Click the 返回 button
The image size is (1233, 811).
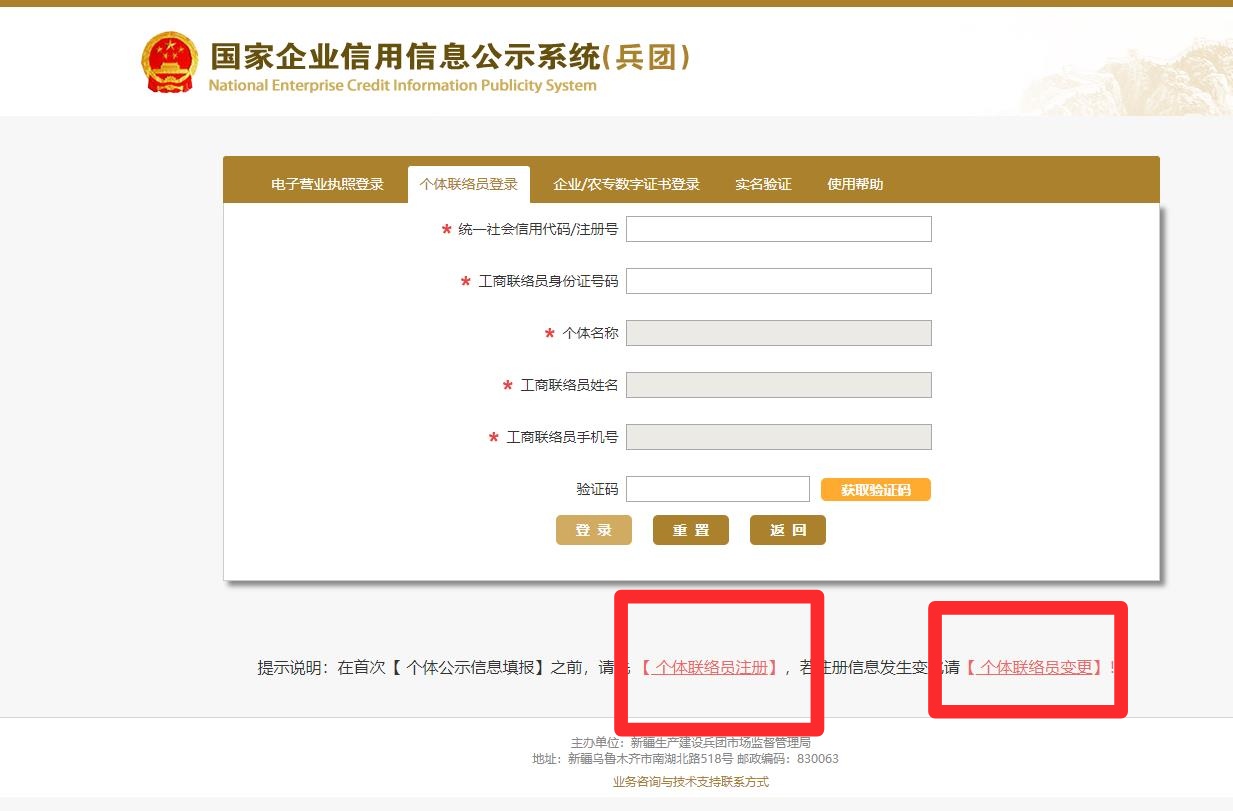(787, 530)
